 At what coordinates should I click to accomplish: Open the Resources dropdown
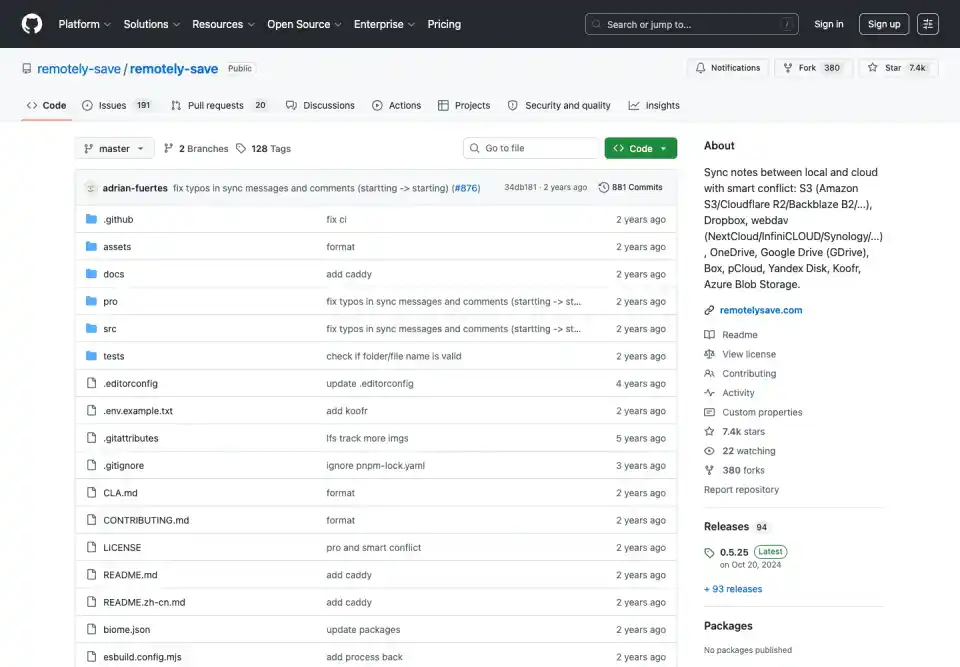tap(223, 24)
